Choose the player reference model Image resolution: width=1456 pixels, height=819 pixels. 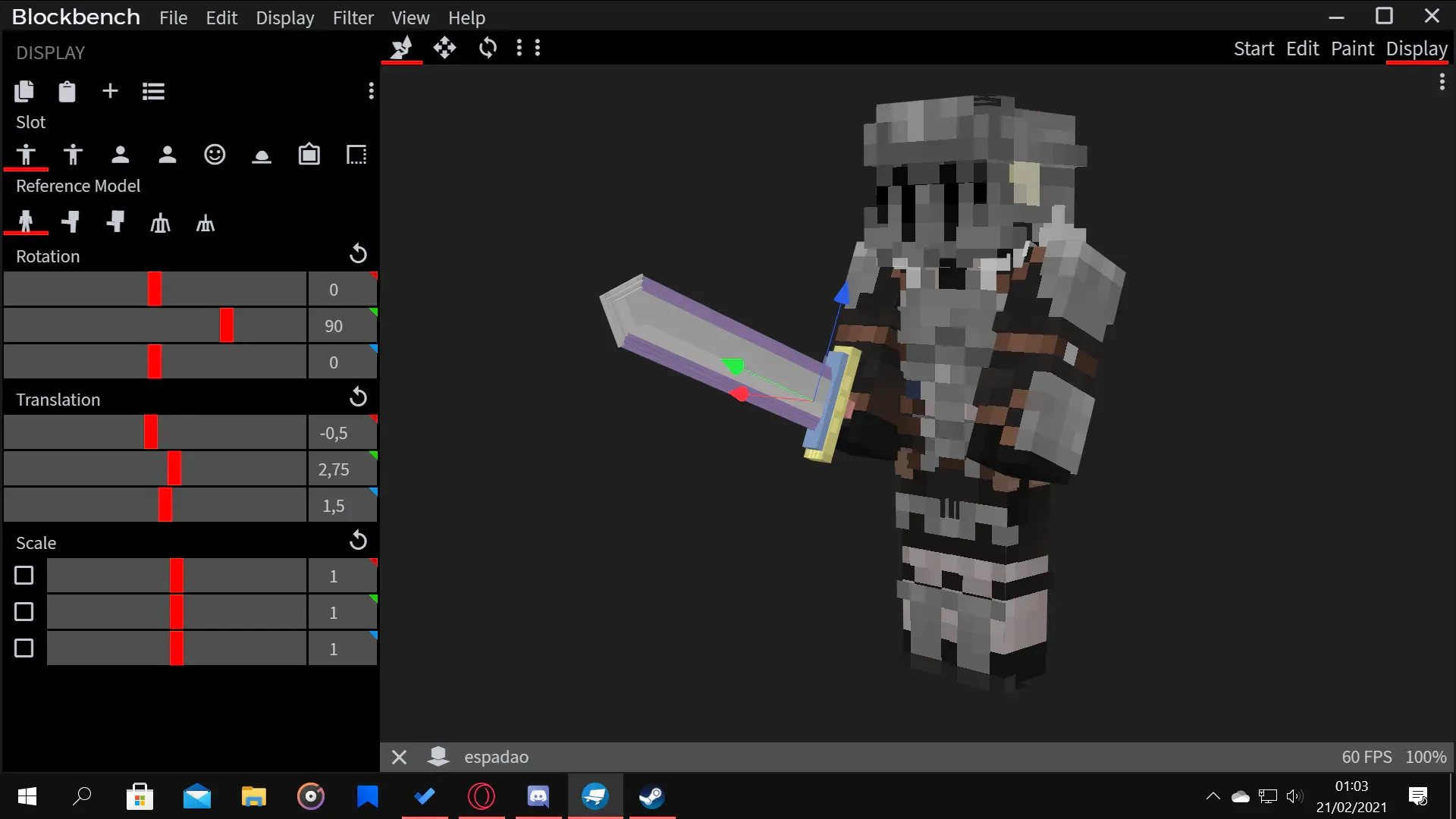(x=26, y=222)
